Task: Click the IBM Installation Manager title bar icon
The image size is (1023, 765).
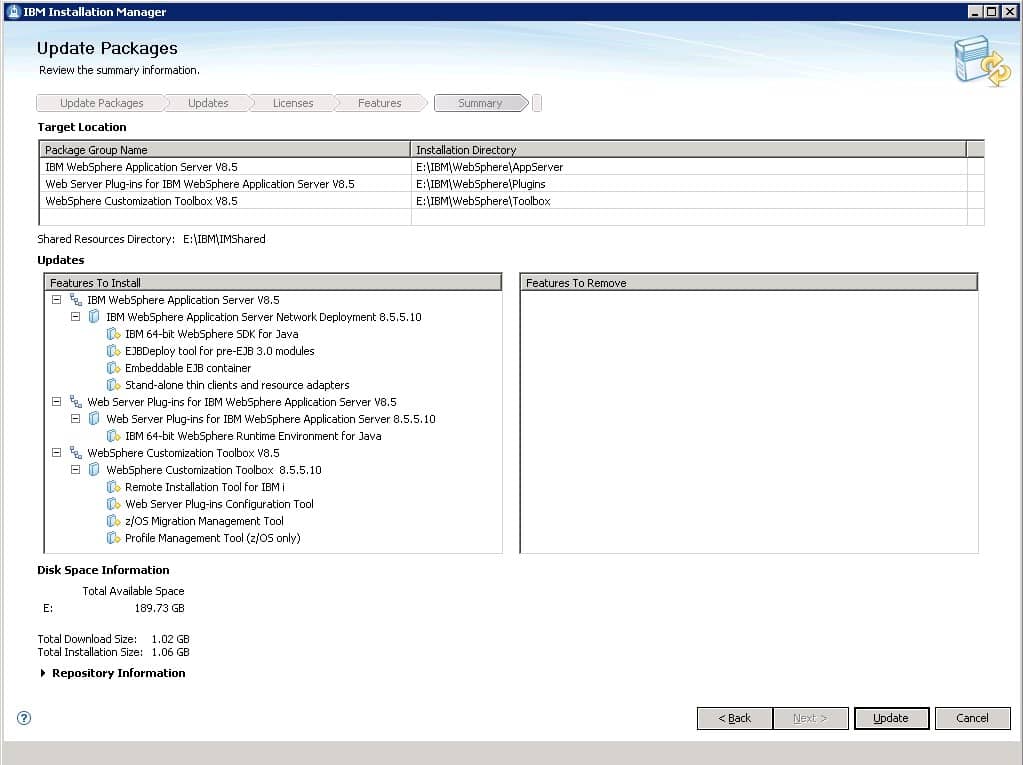Action: click(x=13, y=12)
